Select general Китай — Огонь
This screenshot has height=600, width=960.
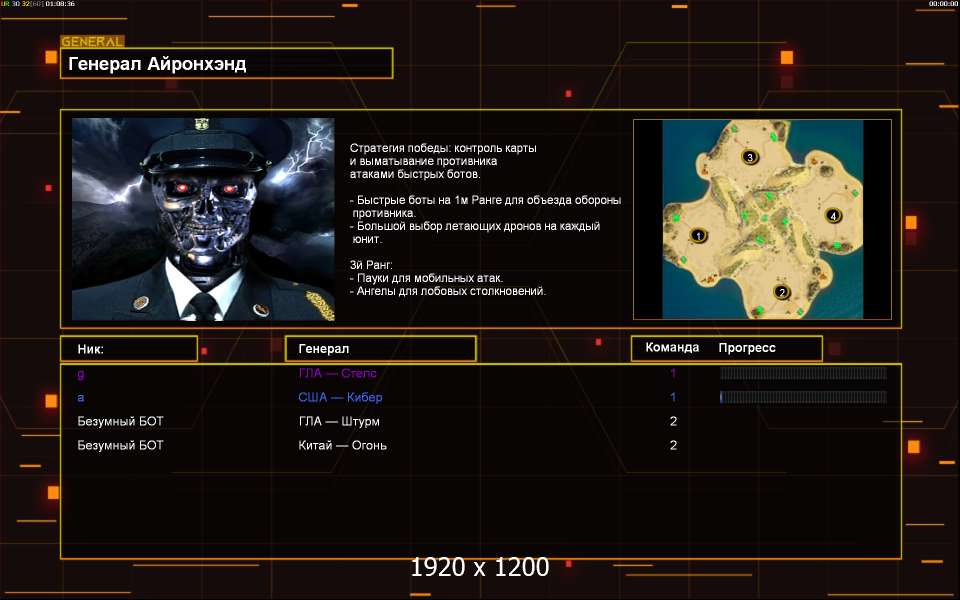342,445
